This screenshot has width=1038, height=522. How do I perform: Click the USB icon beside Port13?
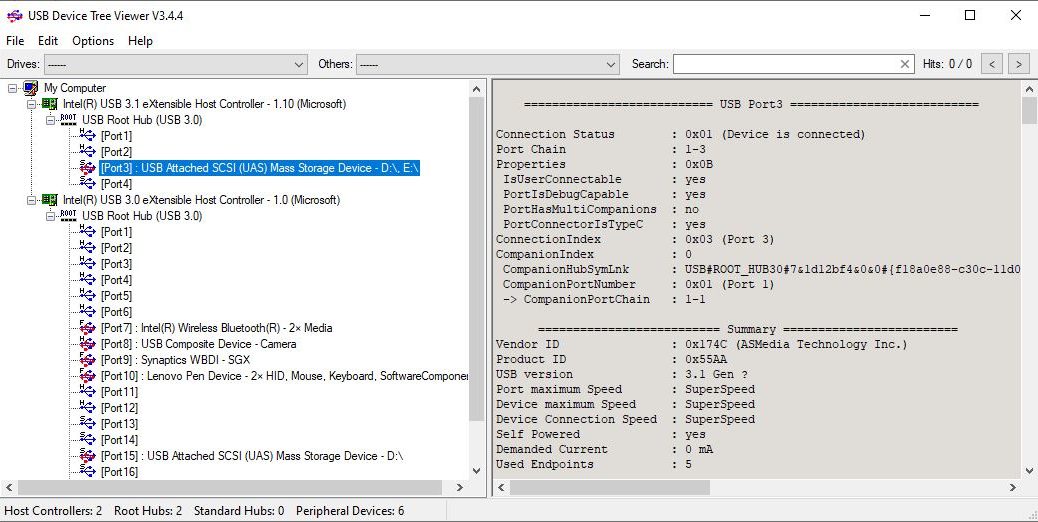click(x=87, y=423)
